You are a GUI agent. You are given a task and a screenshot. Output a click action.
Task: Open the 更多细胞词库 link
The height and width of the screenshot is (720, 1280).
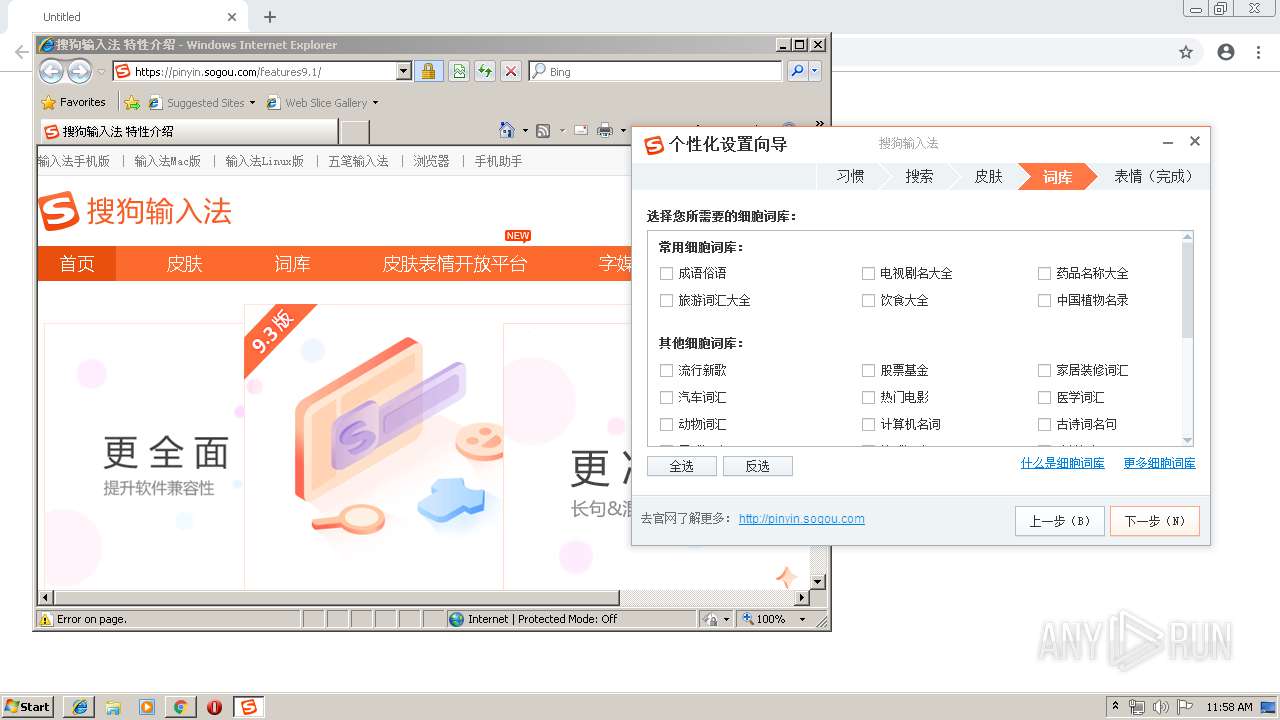pyautogui.click(x=1159, y=463)
